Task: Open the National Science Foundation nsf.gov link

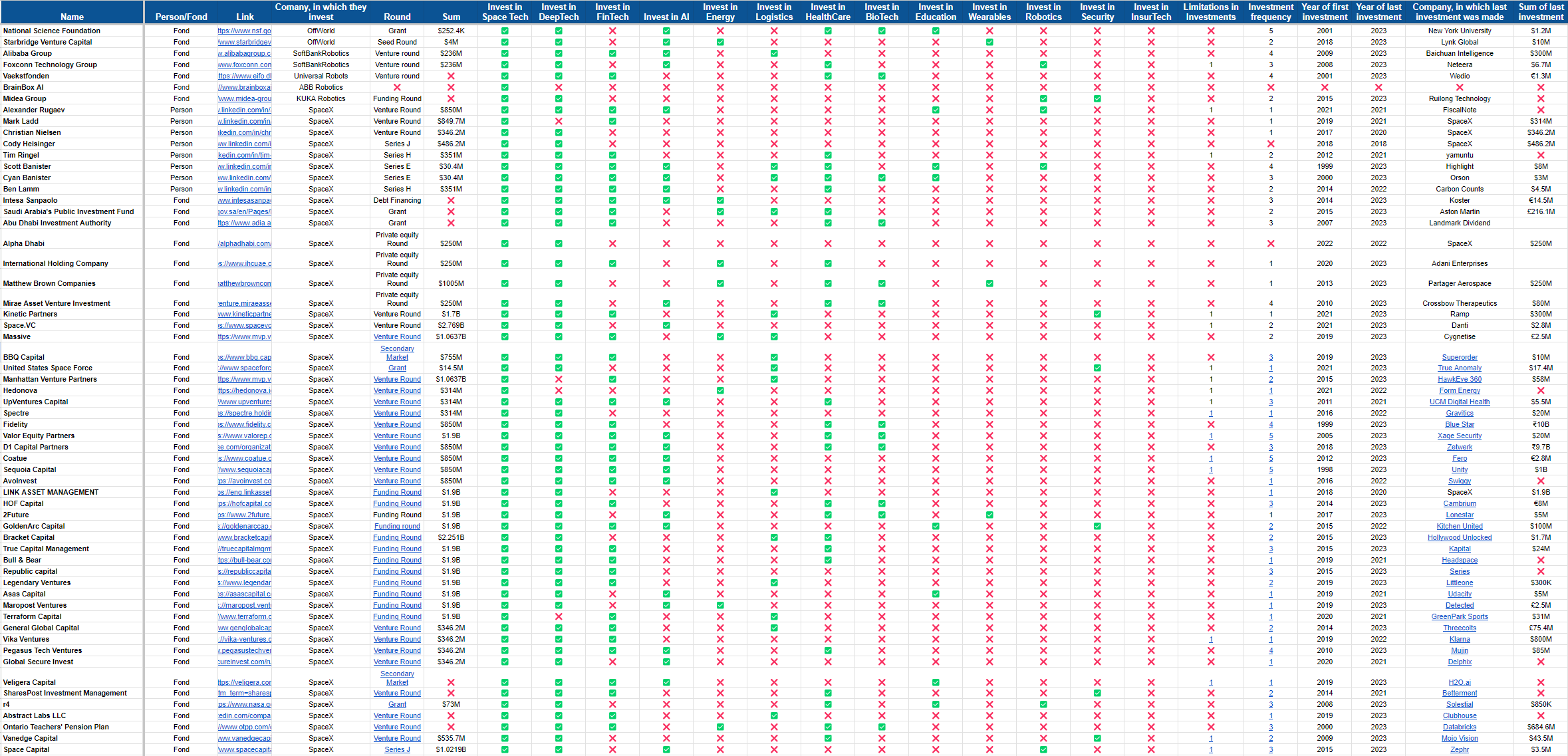Action: tap(245, 31)
